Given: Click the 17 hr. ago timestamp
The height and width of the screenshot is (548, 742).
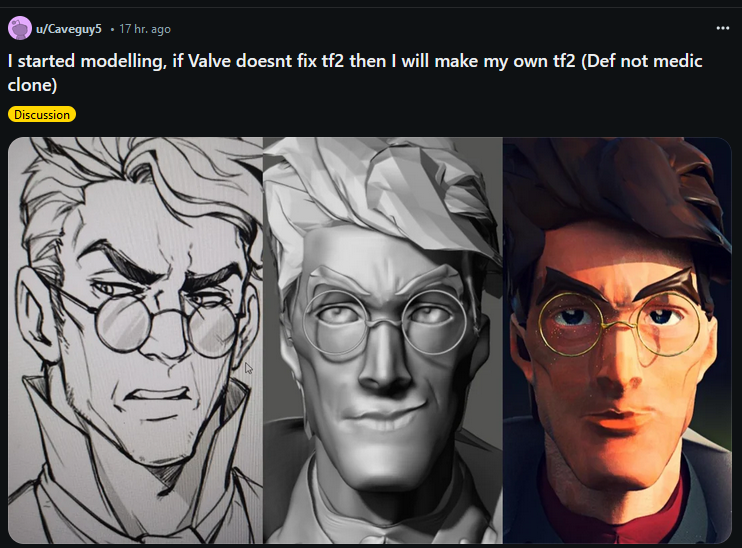Looking at the screenshot, I should tap(145, 29).
